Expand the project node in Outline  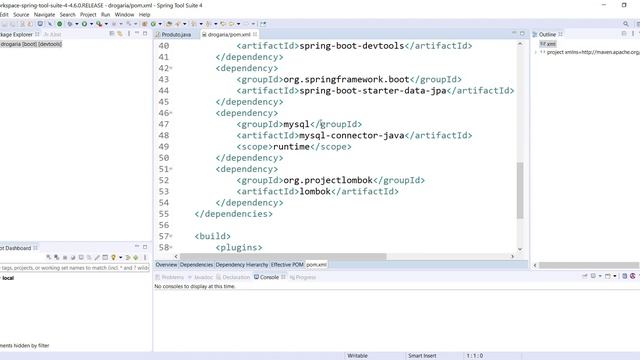(536, 52)
